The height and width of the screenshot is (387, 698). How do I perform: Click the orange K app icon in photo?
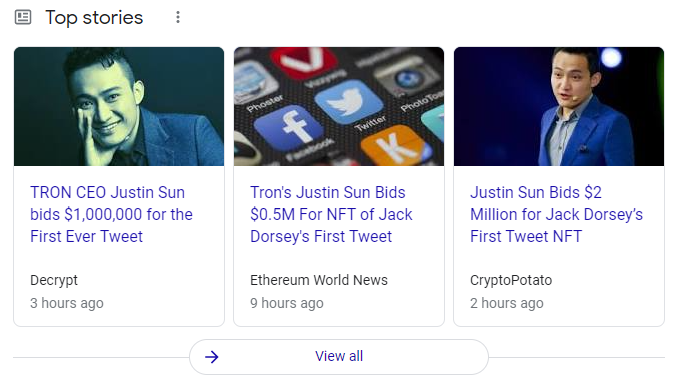(x=395, y=146)
